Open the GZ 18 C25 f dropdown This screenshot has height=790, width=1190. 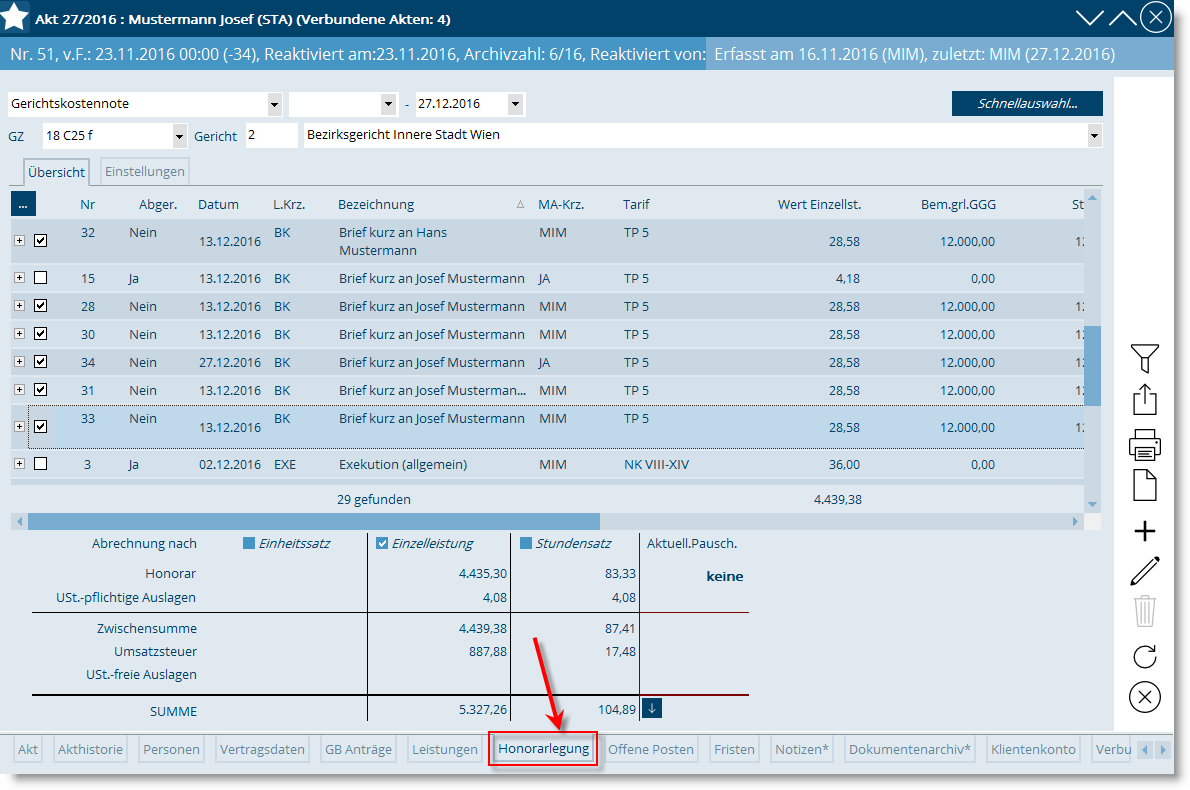[179, 137]
